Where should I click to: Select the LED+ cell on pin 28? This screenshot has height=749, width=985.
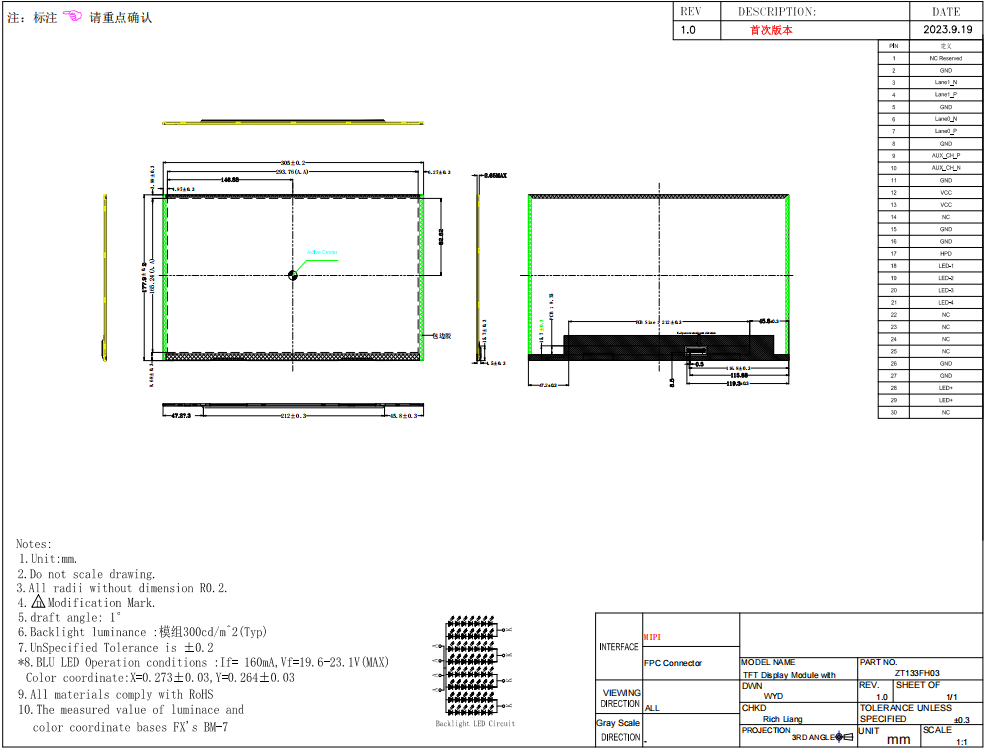946,388
